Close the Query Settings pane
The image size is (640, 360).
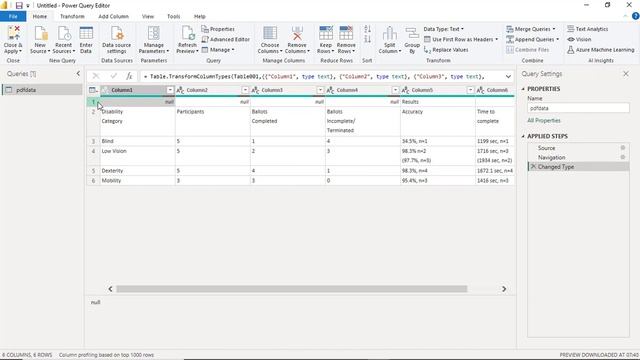626,74
